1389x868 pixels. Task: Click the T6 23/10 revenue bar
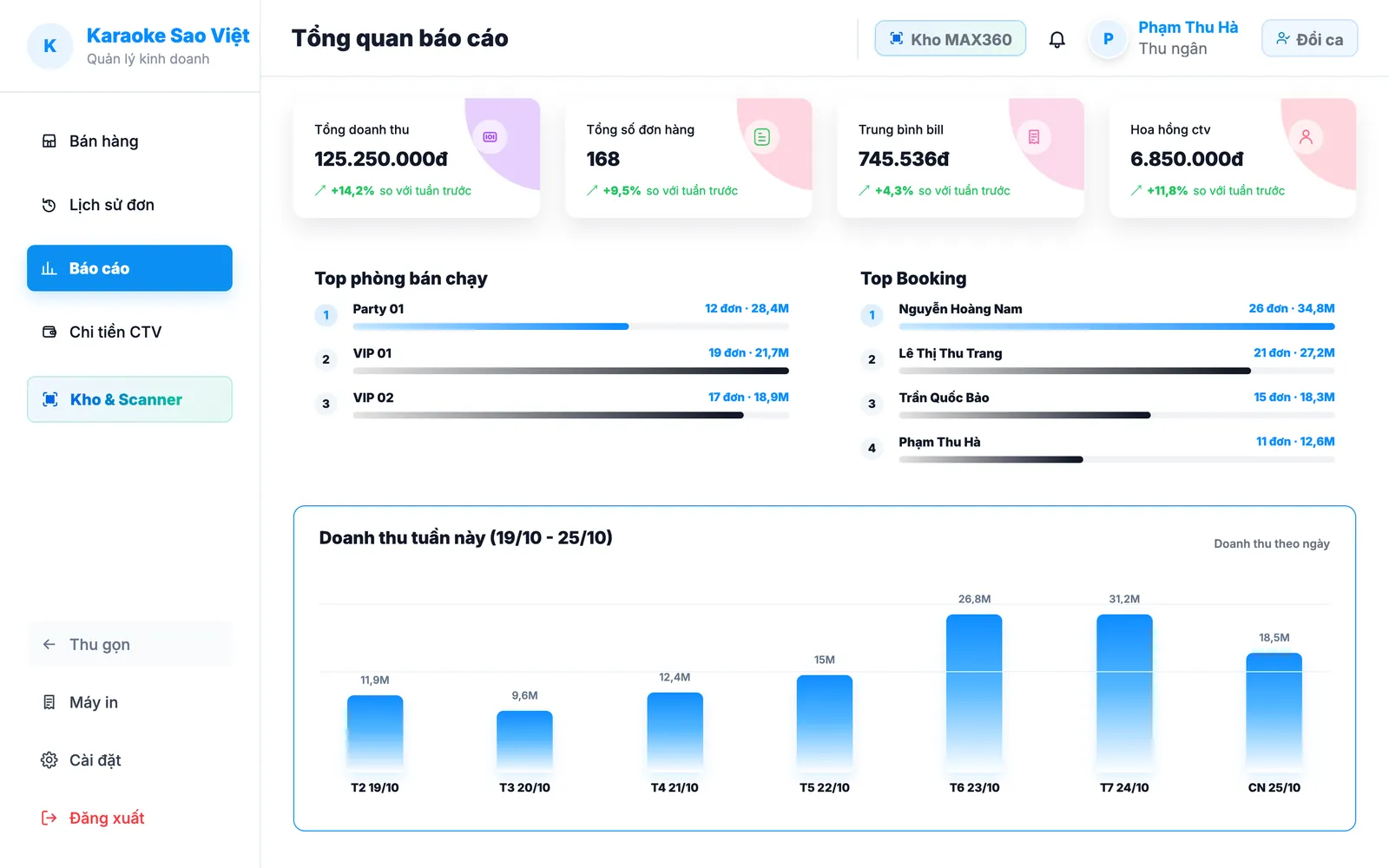[x=974, y=693]
